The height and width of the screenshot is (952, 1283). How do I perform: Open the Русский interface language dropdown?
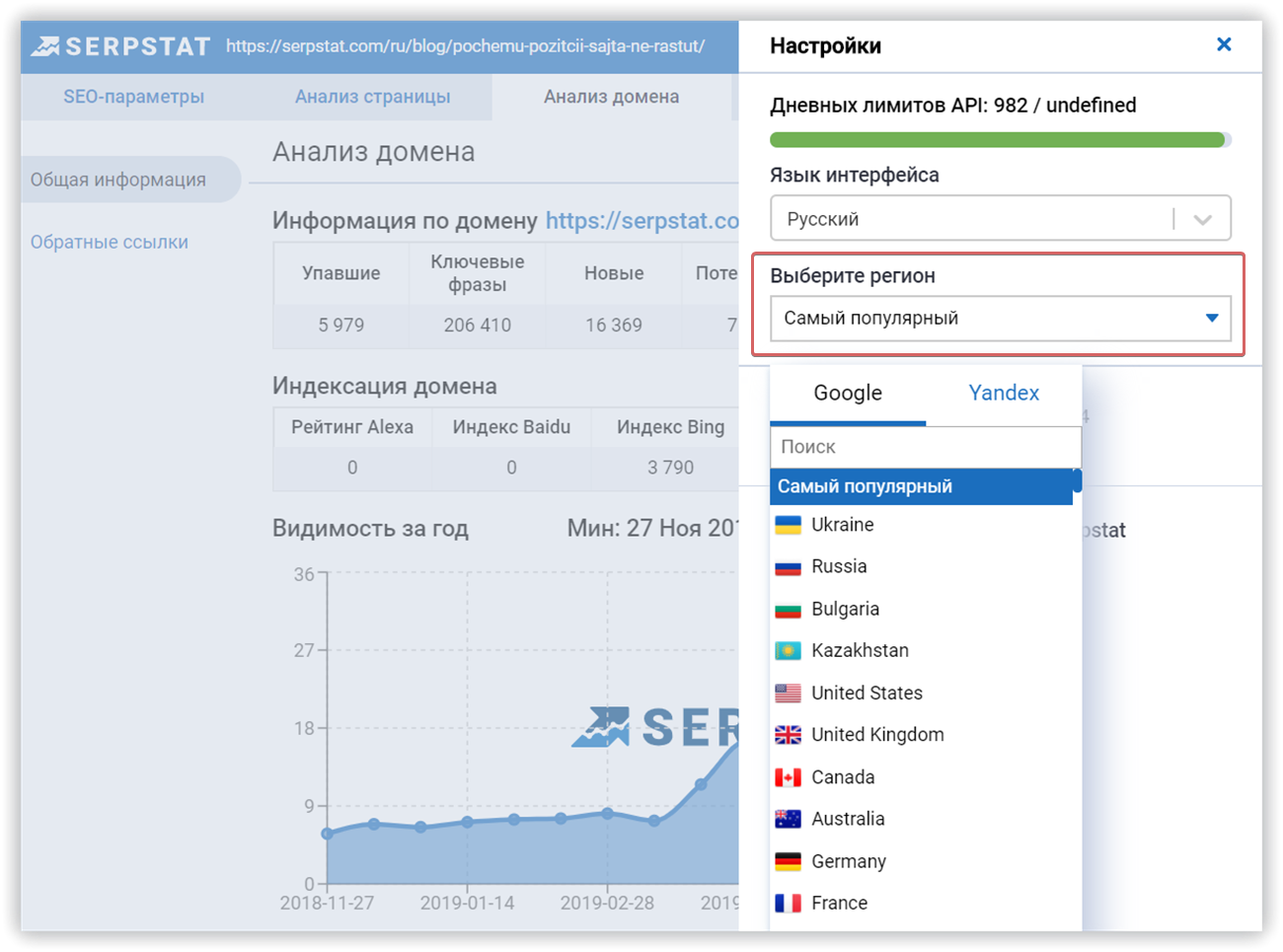[x=1001, y=218]
